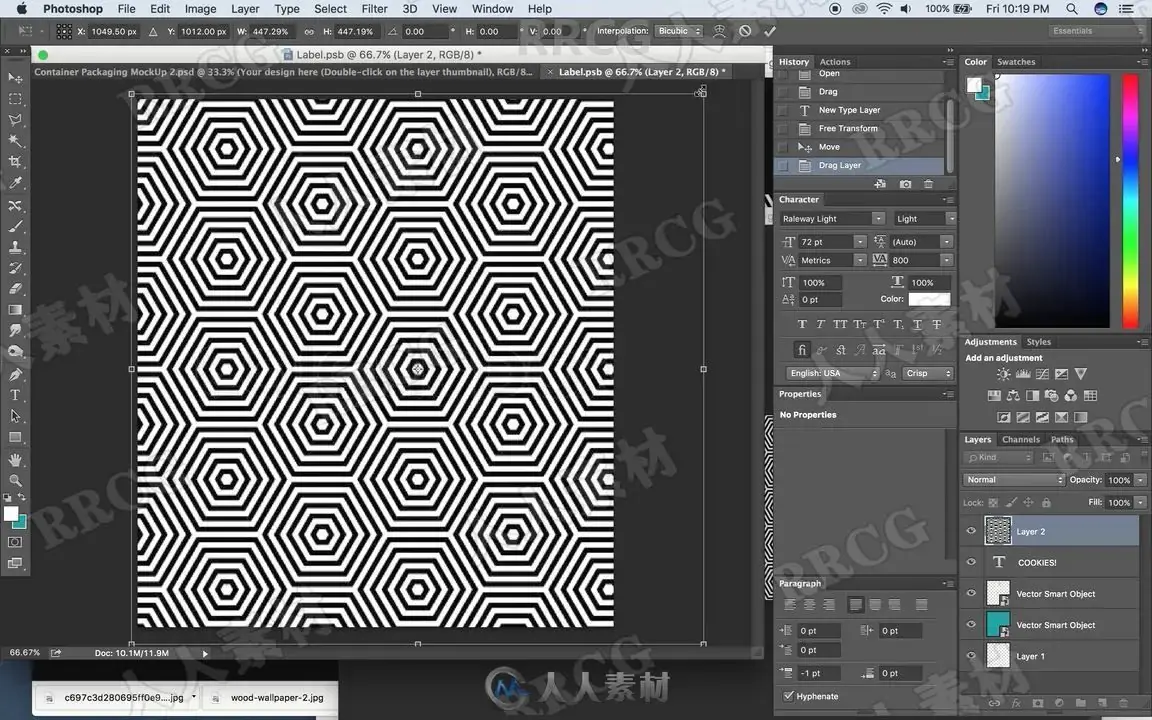Screen dimensions: 1152x720
Task: Open the Filter menu
Action: (x=374, y=9)
